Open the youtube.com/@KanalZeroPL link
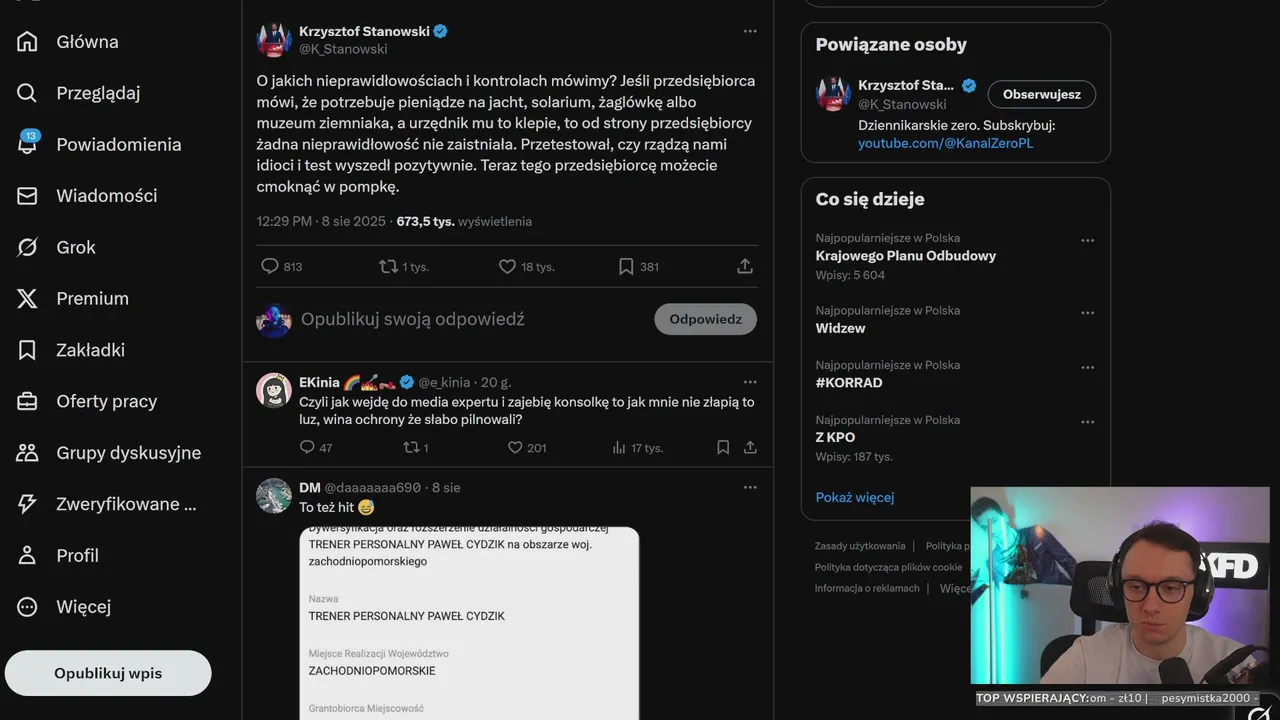This screenshot has height=720, width=1280. (x=946, y=143)
